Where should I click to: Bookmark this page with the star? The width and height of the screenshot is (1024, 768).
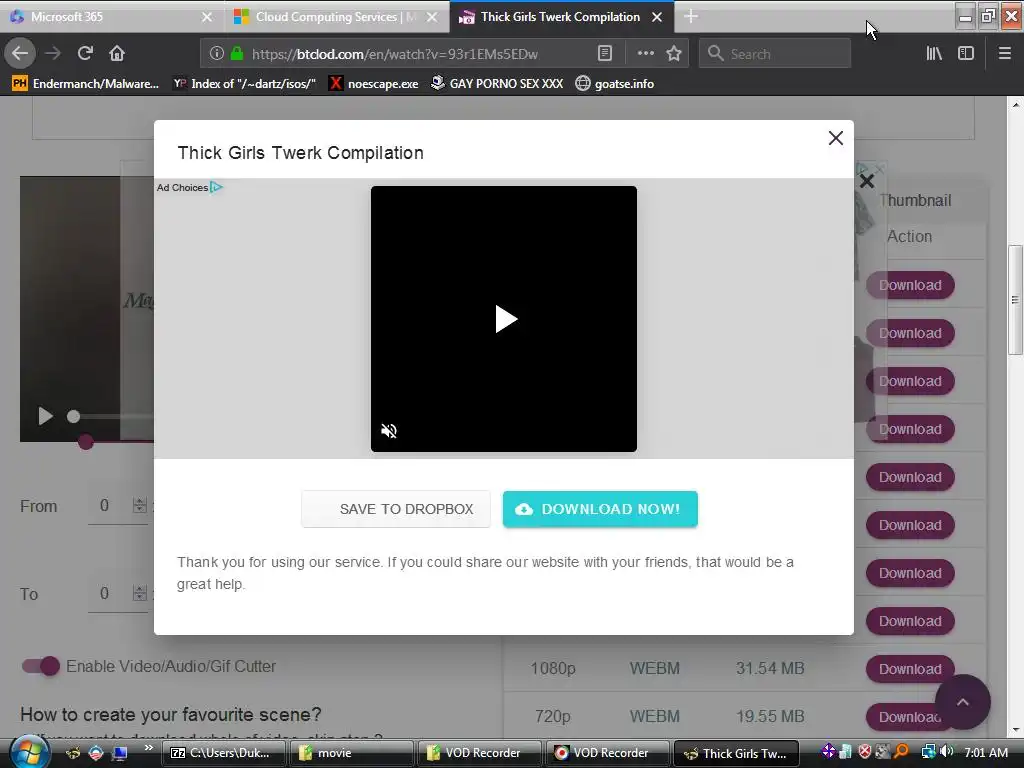(x=674, y=54)
